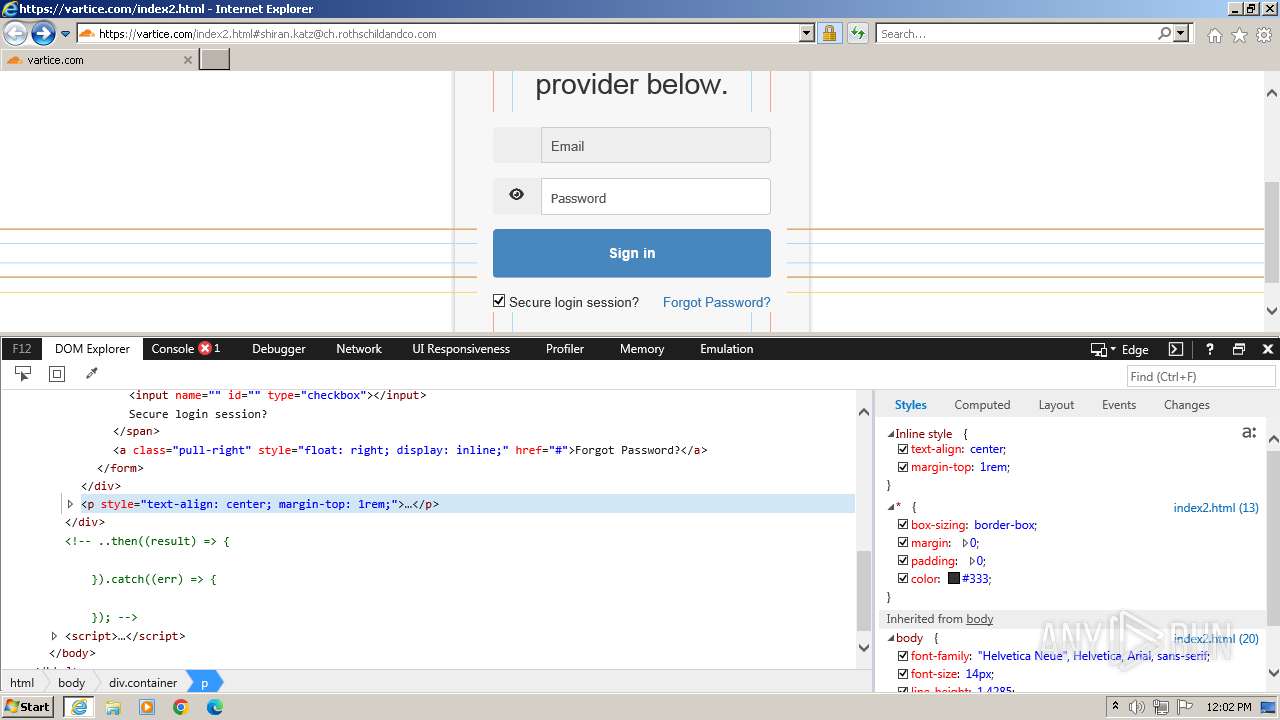
Task: Switch to the Debugger tab
Action: click(x=279, y=349)
